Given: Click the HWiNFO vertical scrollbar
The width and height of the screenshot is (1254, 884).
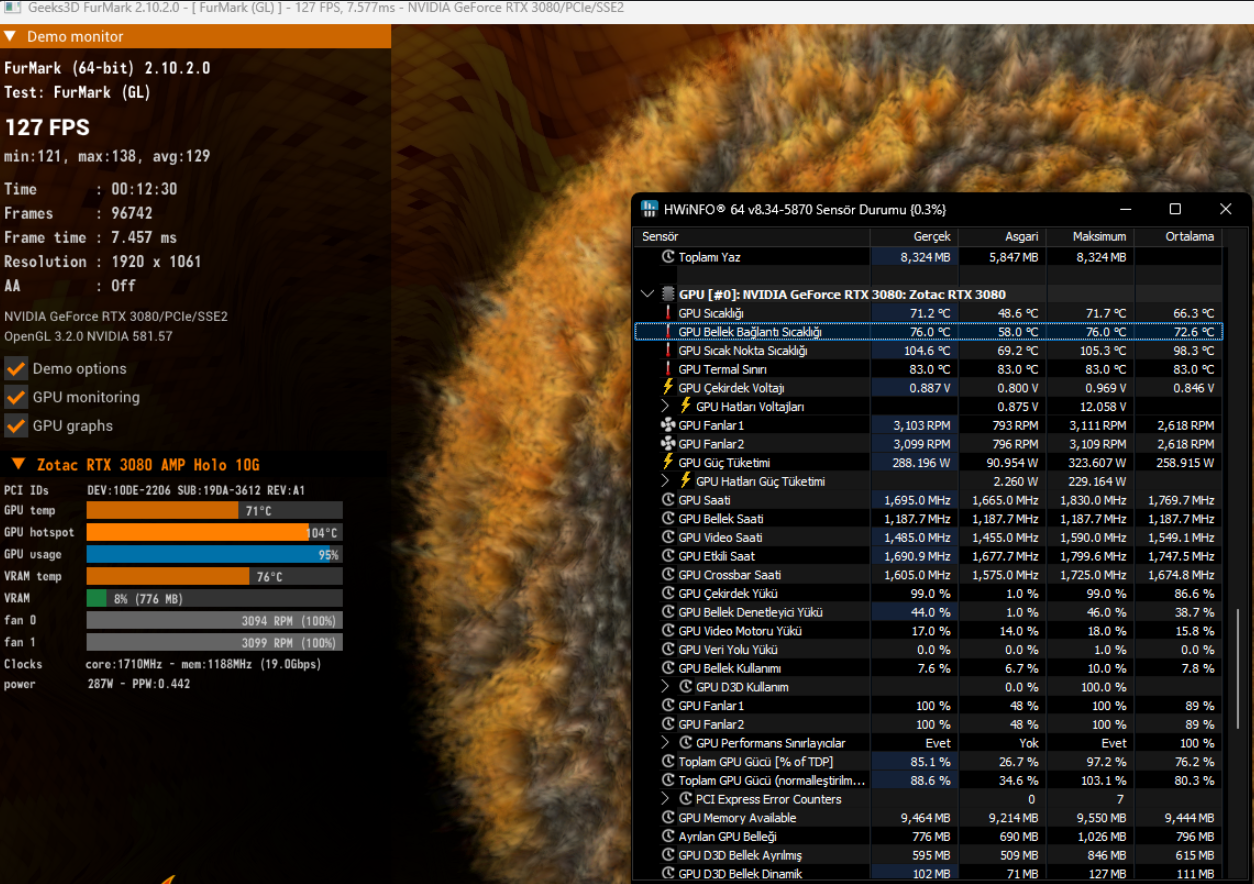Looking at the screenshot, I should pyautogui.click(x=1238, y=668).
